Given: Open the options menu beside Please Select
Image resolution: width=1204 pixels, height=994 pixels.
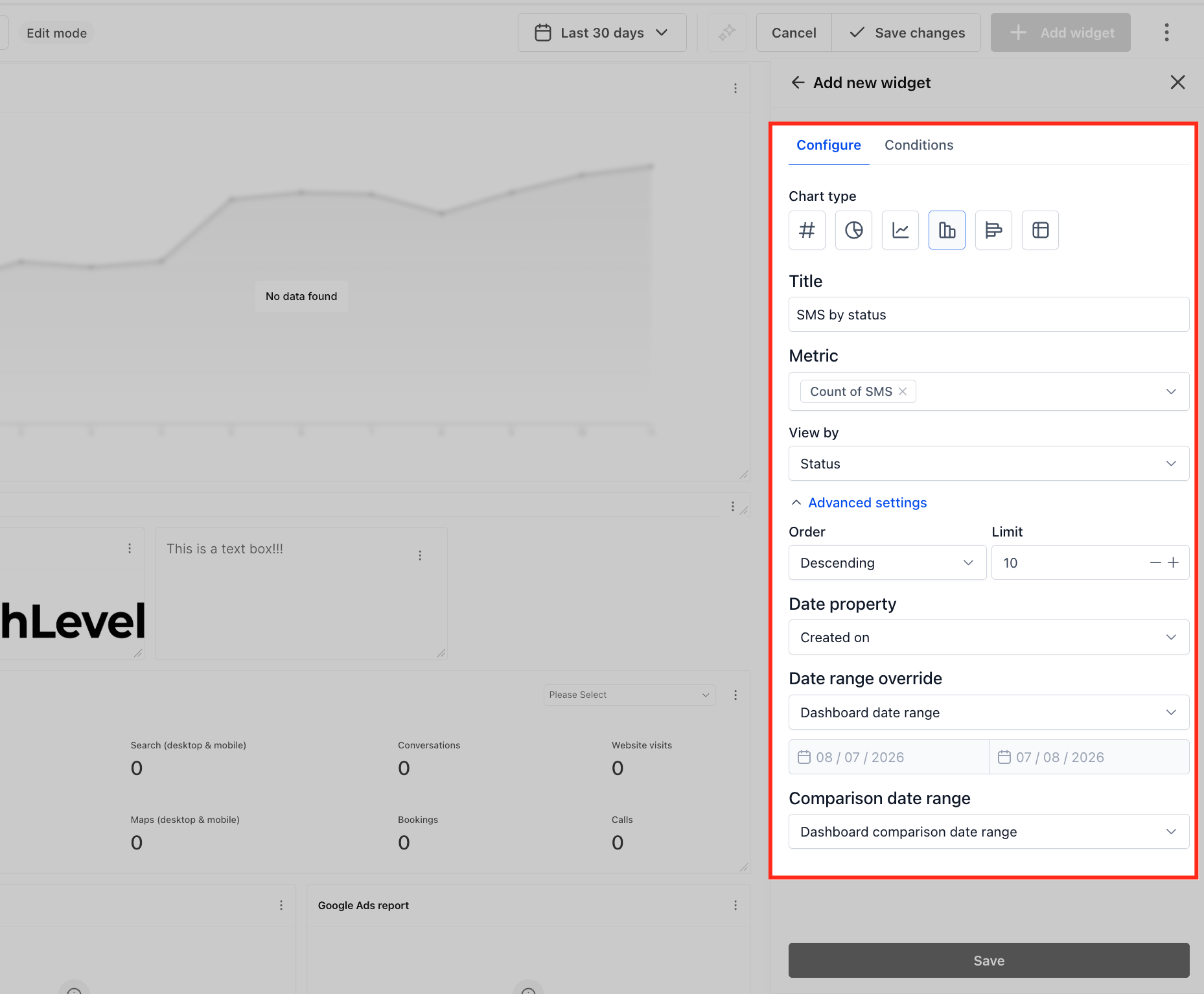Looking at the screenshot, I should tap(735, 695).
